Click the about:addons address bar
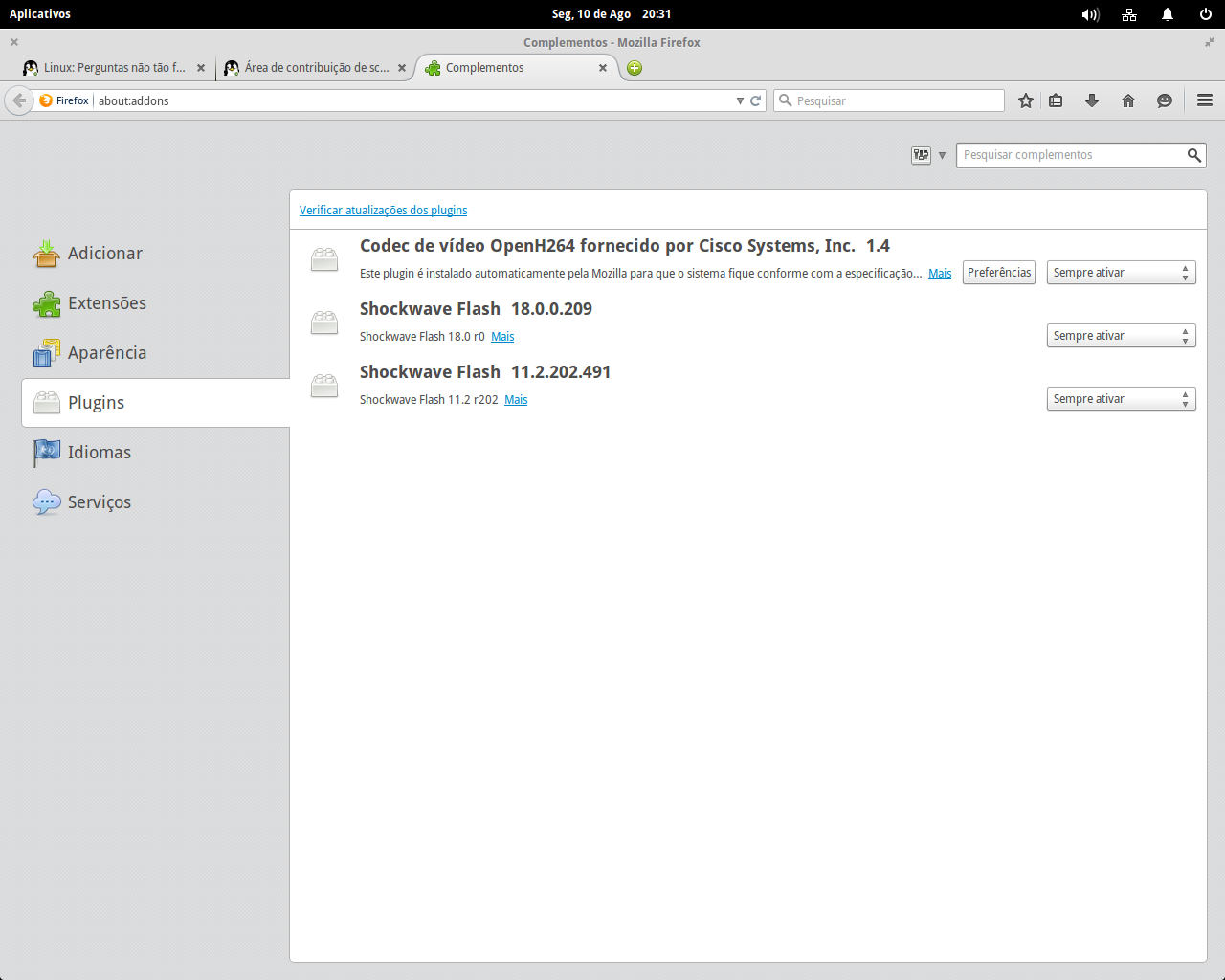The width and height of the screenshot is (1225, 980). pos(413,100)
